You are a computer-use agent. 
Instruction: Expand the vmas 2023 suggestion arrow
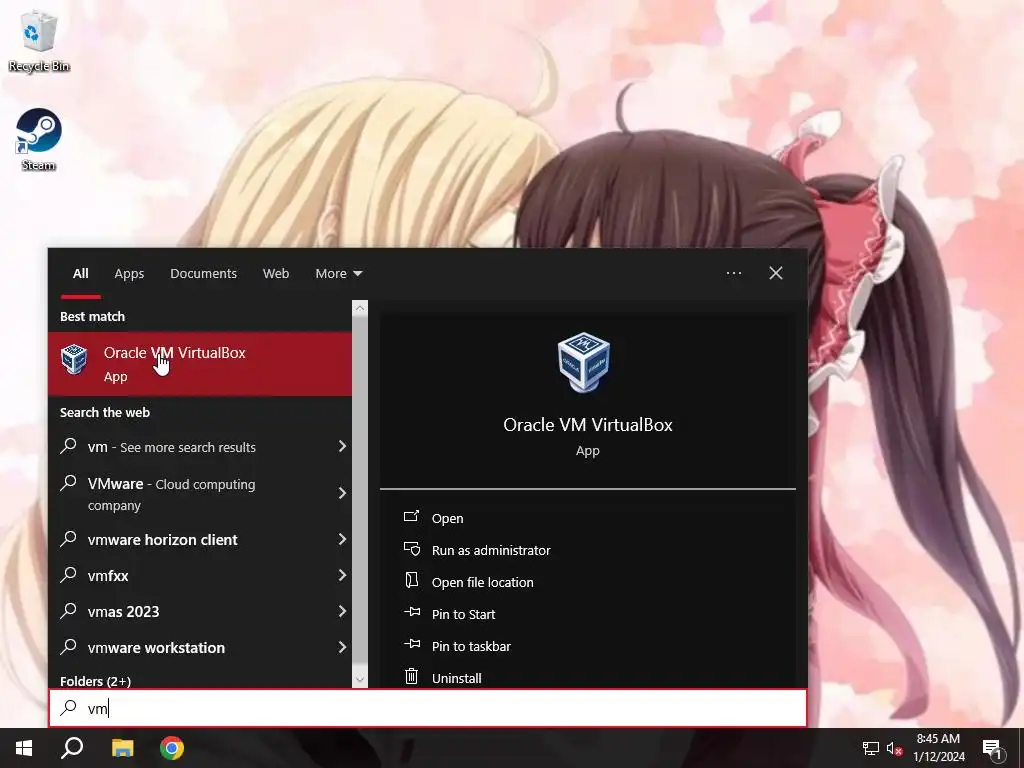click(342, 611)
